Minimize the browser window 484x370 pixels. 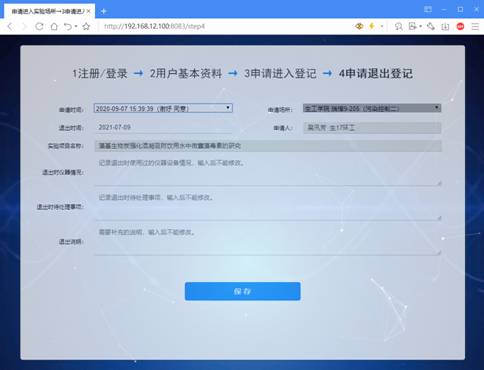pyautogui.click(x=444, y=10)
